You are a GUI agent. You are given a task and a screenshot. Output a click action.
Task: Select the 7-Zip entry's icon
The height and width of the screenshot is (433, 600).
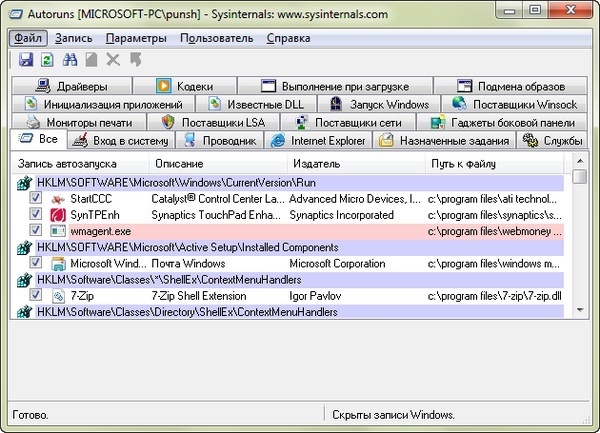57,296
